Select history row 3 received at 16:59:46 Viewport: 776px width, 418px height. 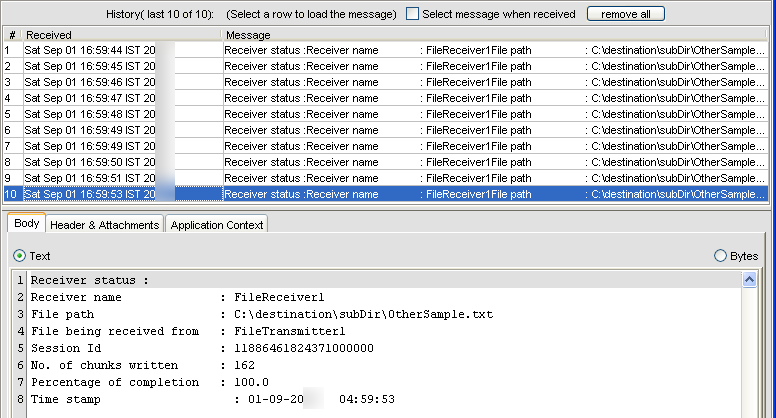(x=386, y=82)
